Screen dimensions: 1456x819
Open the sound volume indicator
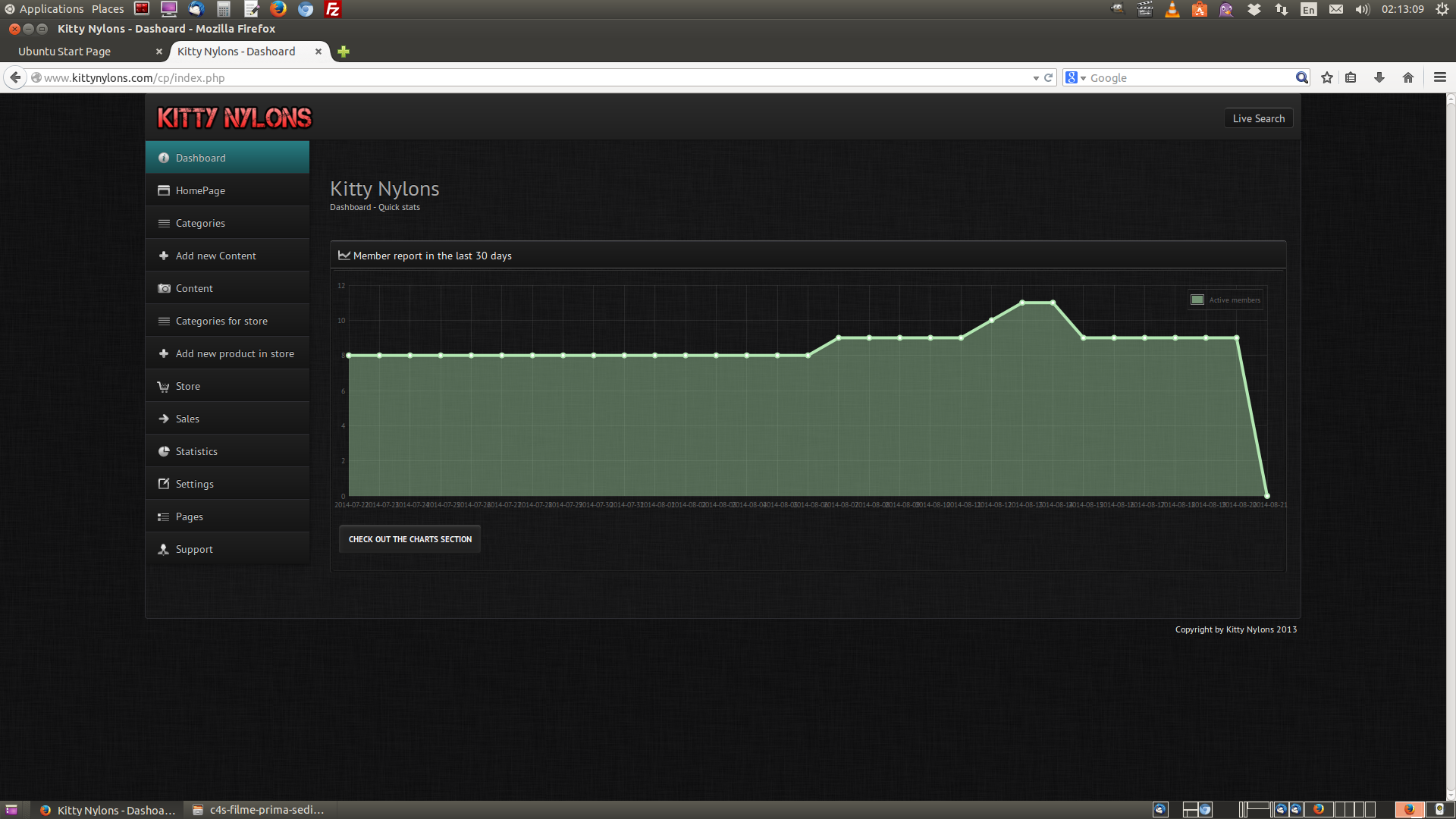click(1363, 9)
